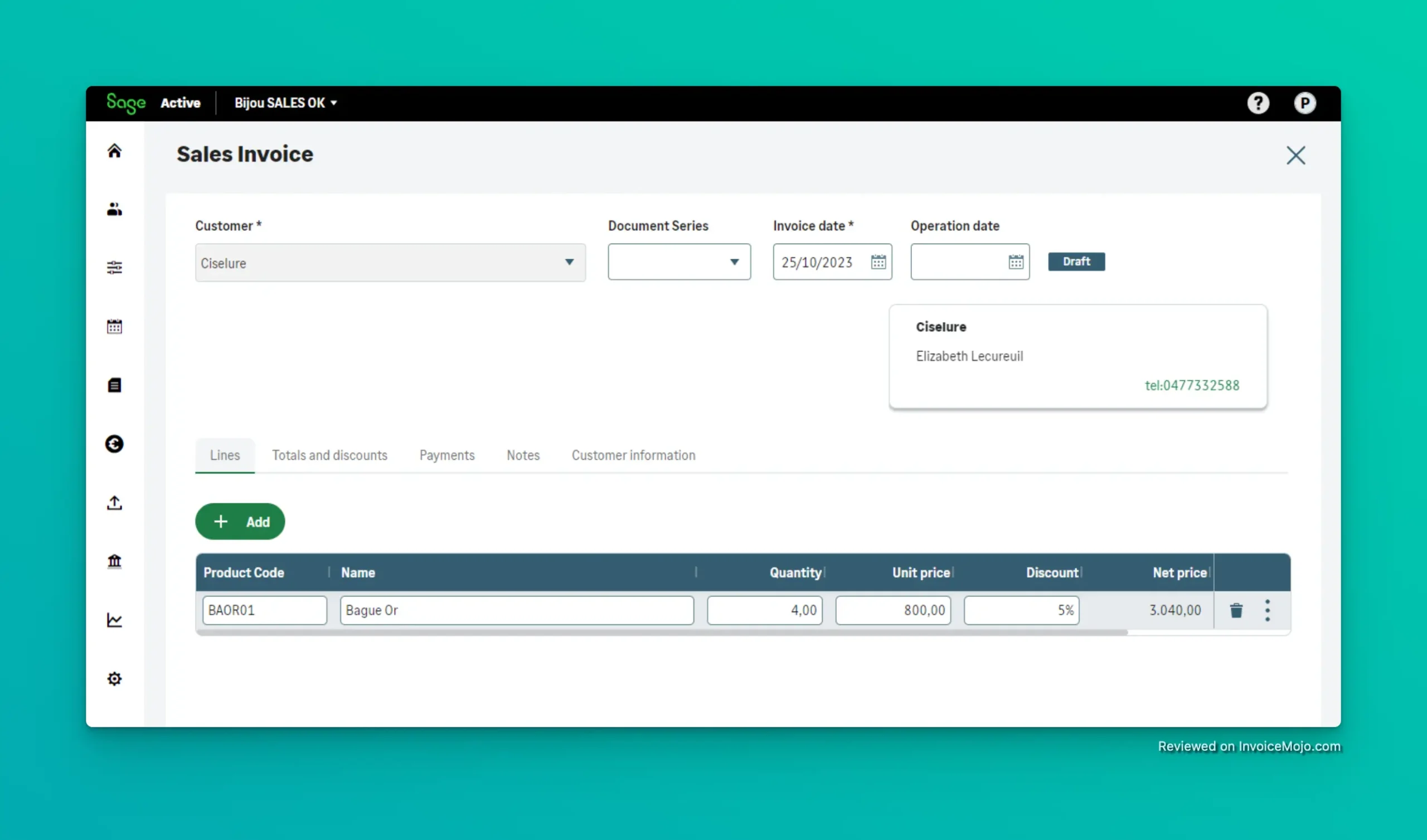Open the Customer dropdown showing Ciselure
The width and height of the screenshot is (1427, 840).
click(x=569, y=262)
